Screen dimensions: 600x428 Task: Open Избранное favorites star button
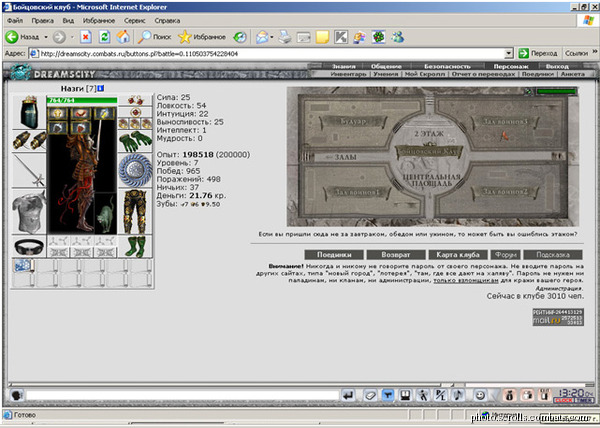click(x=202, y=37)
